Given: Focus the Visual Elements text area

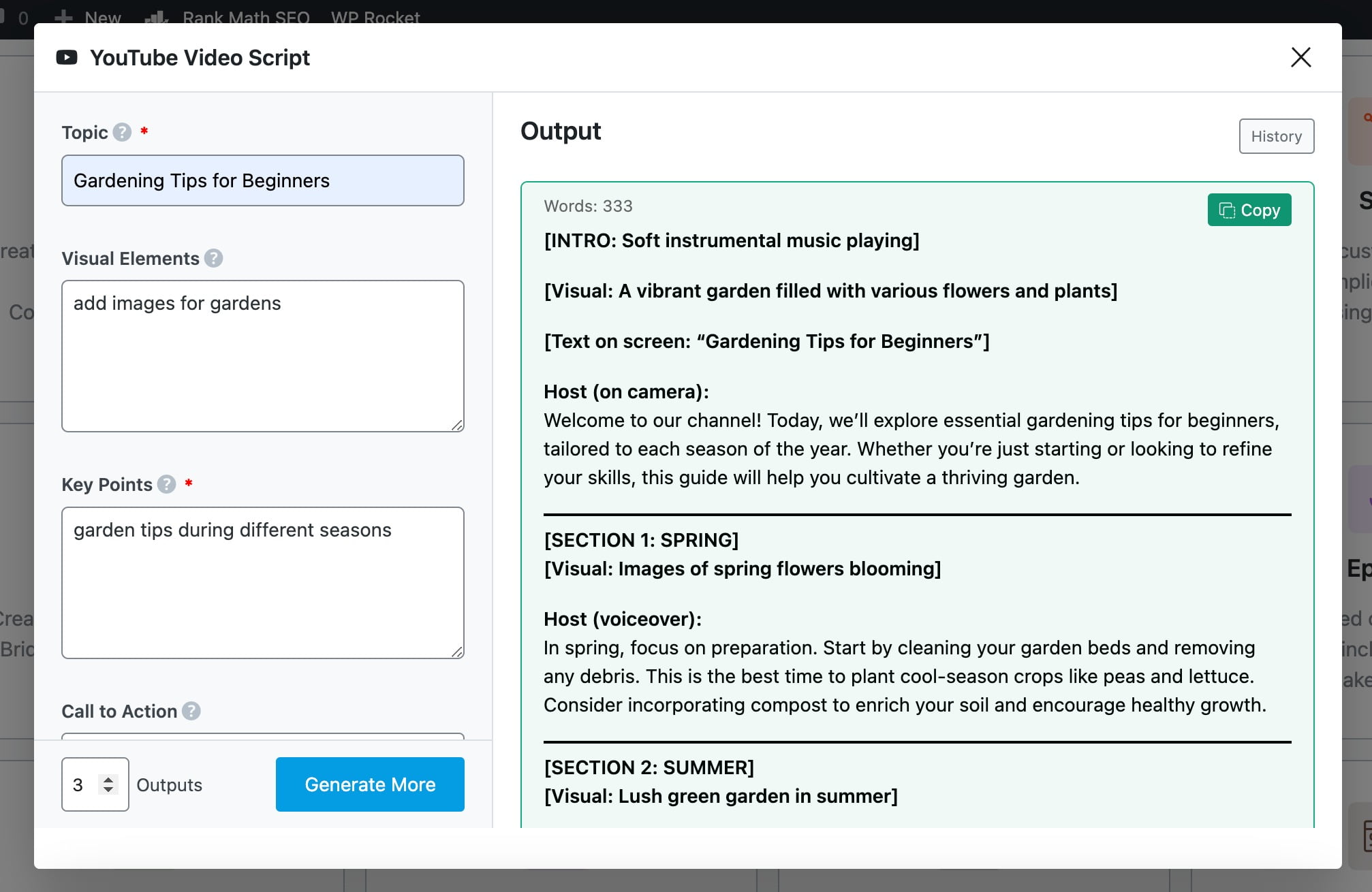Looking at the screenshot, I should click(262, 356).
